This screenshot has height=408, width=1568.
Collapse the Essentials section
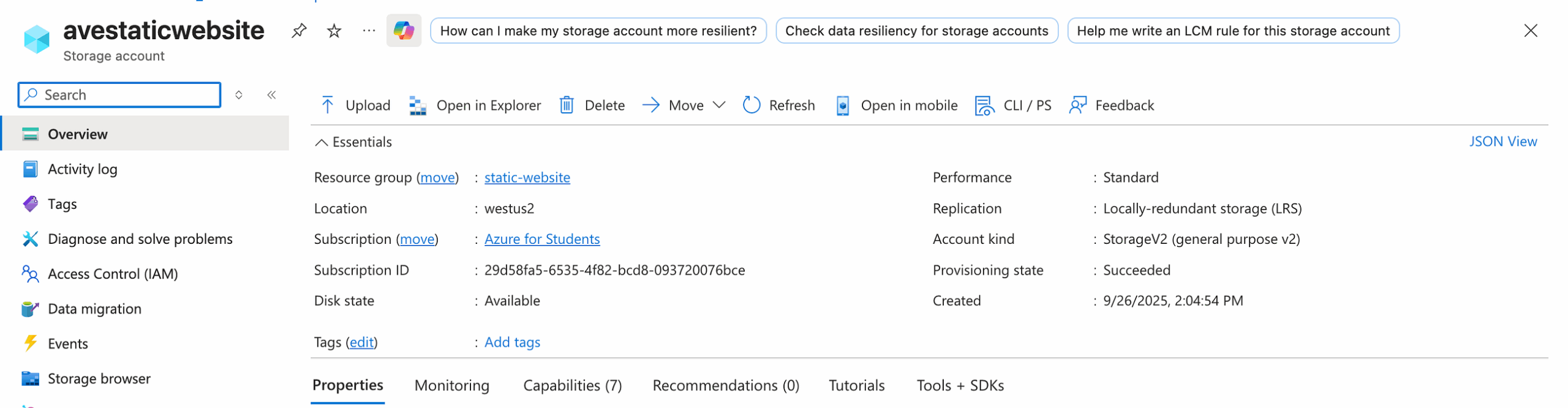(321, 142)
